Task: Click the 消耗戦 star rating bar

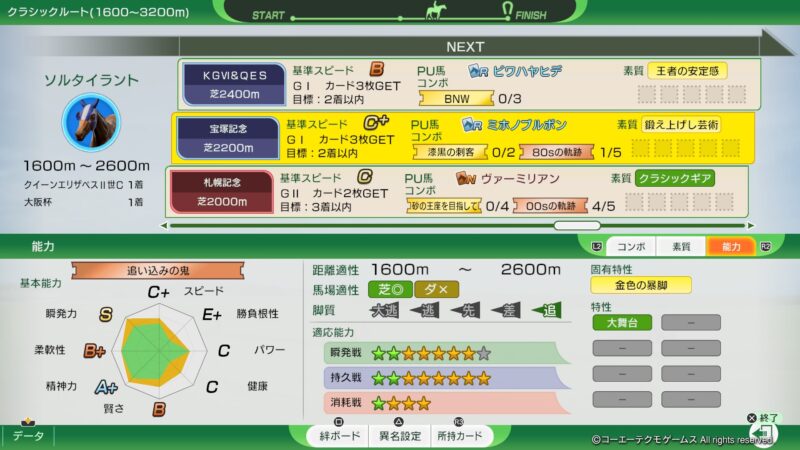Action: click(446, 403)
